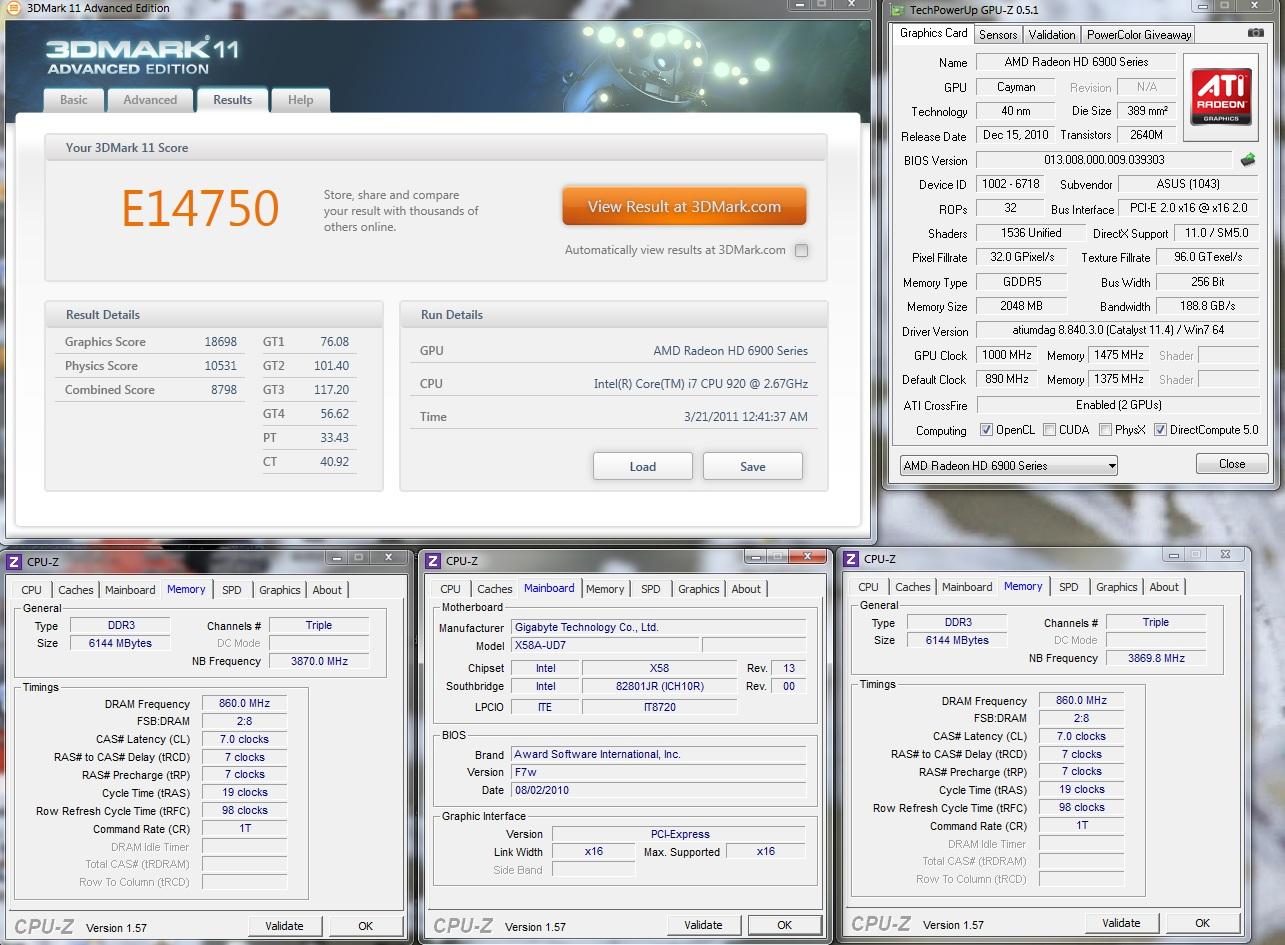1285x945 pixels.
Task: Select the Graphics Card tab in GPU-Z
Action: tap(934, 33)
